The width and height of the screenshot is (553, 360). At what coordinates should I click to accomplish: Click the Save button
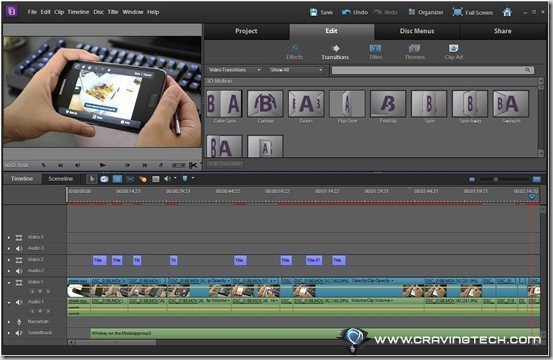[x=321, y=12]
